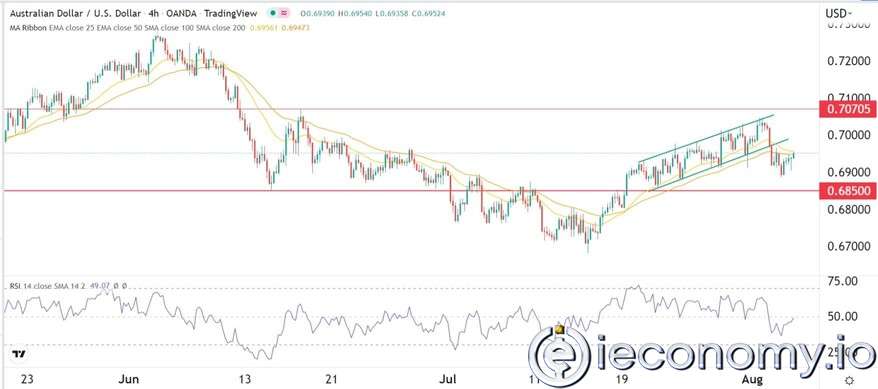Image resolution: width=878 pixels, height=389 pixels.
Task: Click the 0.72000 price axis value
Action: click(849, 60)
